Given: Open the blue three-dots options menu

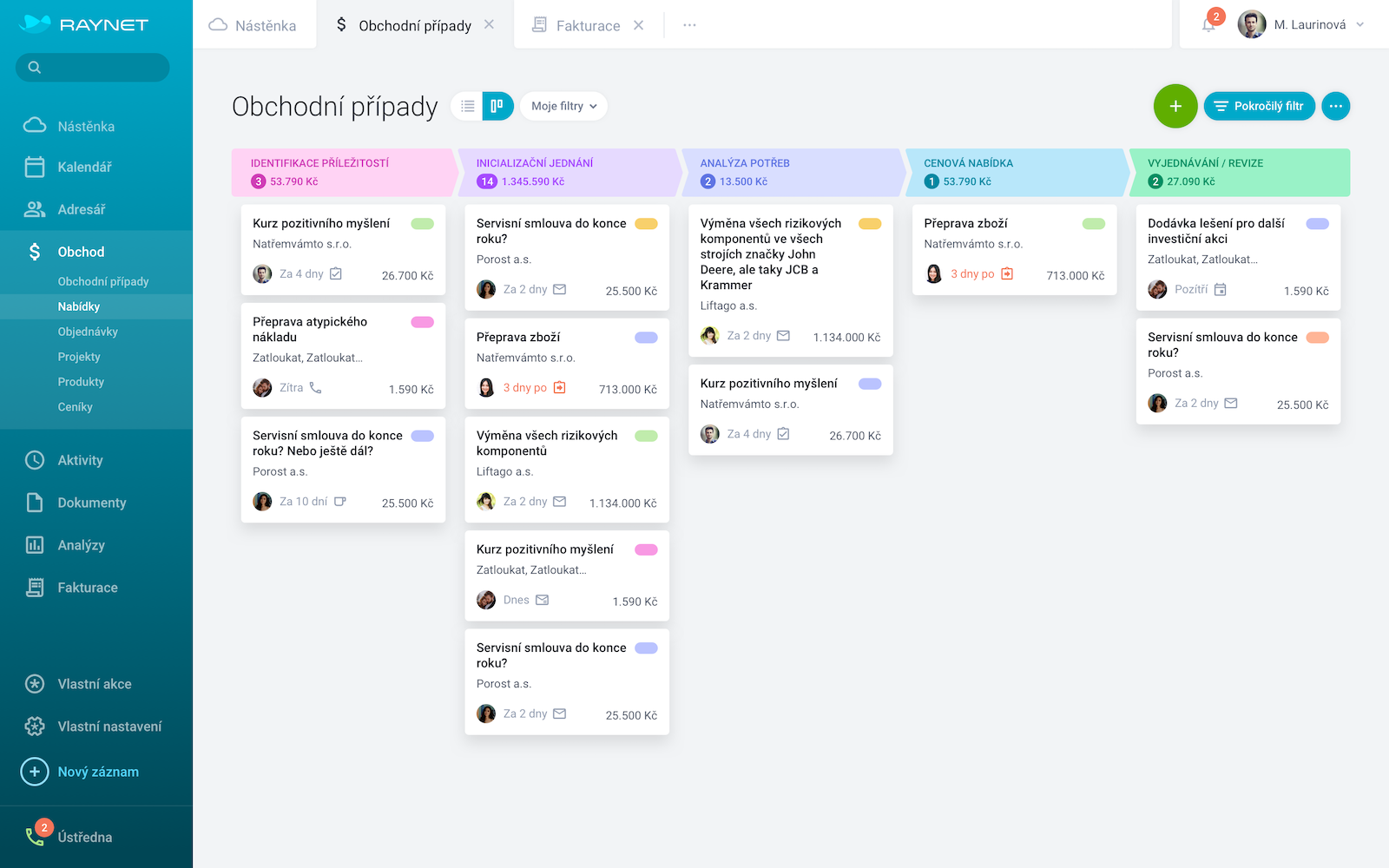Looking at the screenshot, I should [1335, 106].
